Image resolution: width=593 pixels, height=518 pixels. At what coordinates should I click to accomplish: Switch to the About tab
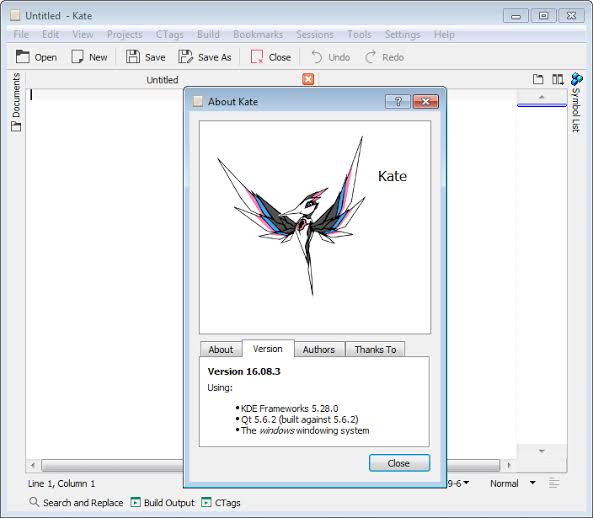pos(221,349)
